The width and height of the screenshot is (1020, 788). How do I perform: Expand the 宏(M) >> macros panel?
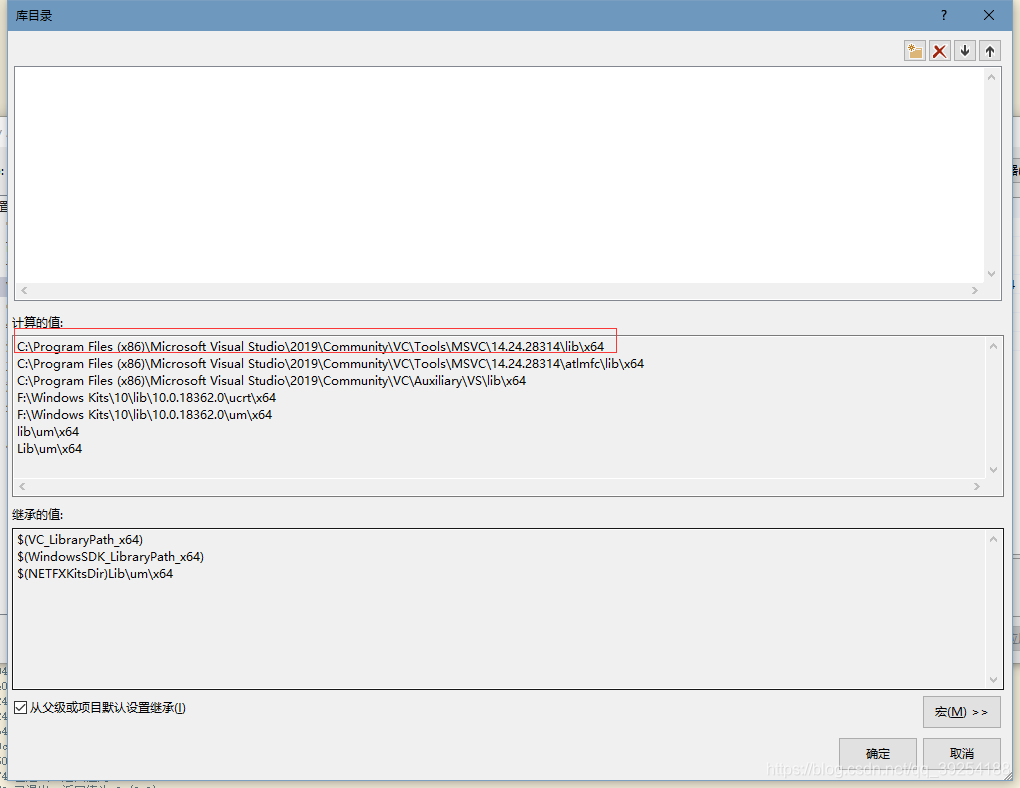(x=961, y=712)
